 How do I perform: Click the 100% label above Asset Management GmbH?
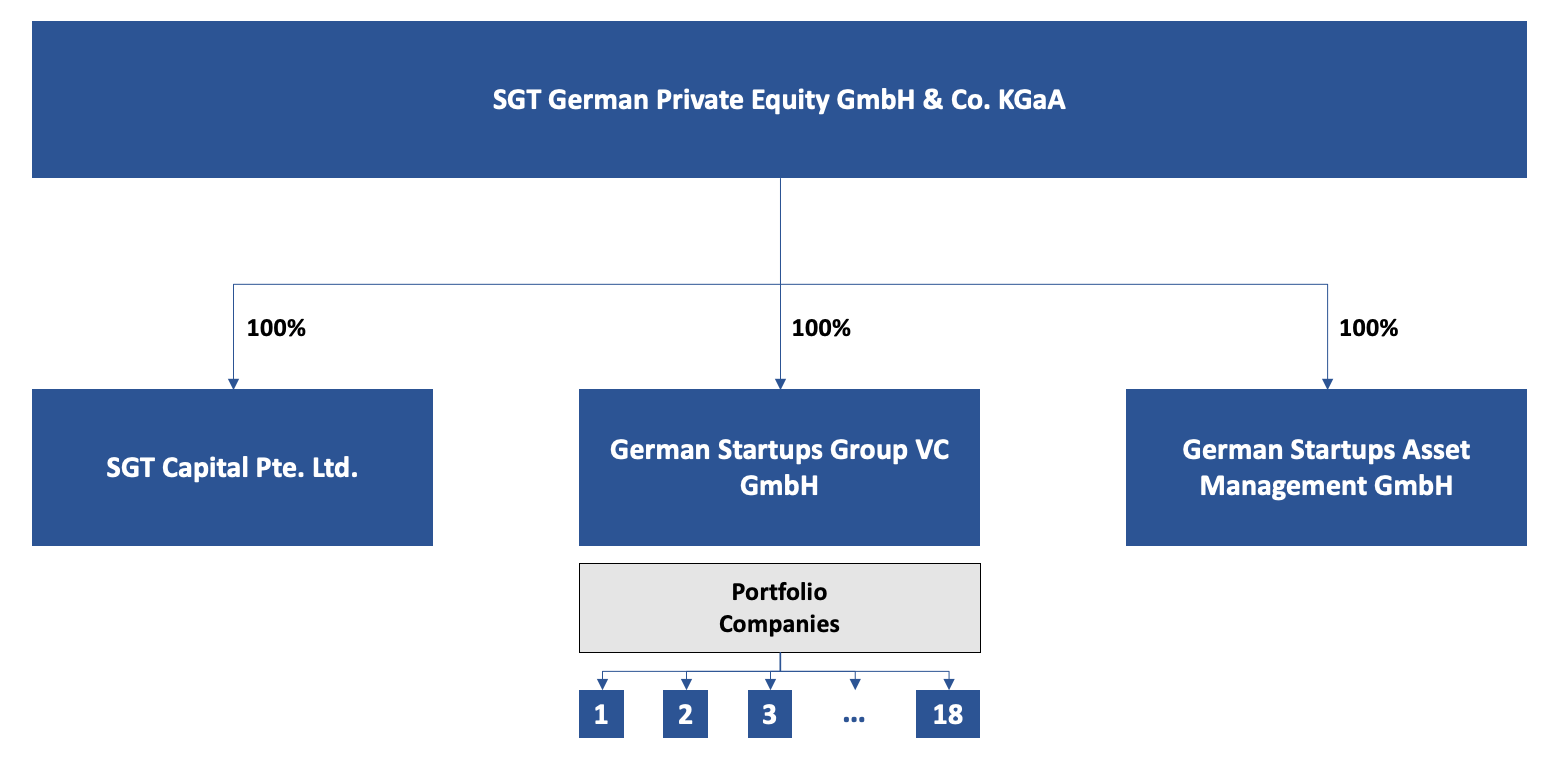tap(1368, 328)
